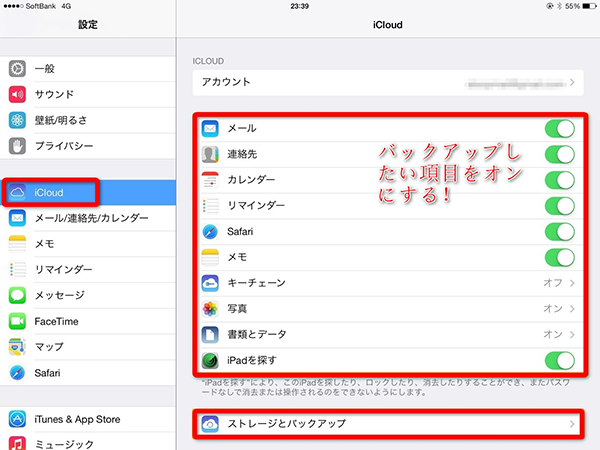Tap the Calendar (カレンダー) icon in iCloud list
The height and width of the screenshot is (450, 600).
(210, 180)
